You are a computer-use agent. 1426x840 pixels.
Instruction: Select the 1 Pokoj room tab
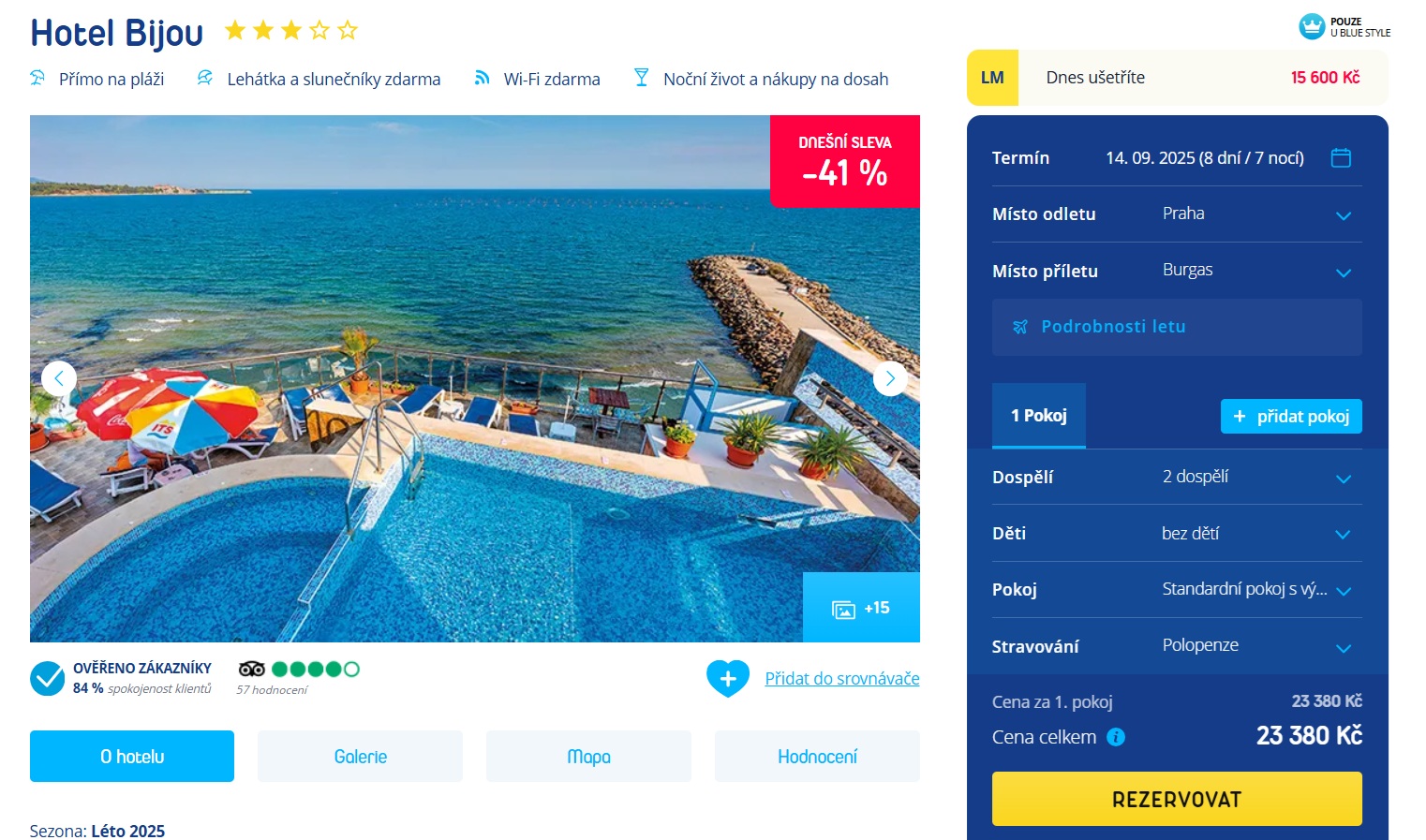pyautogui.click(x=1039, y=416)
